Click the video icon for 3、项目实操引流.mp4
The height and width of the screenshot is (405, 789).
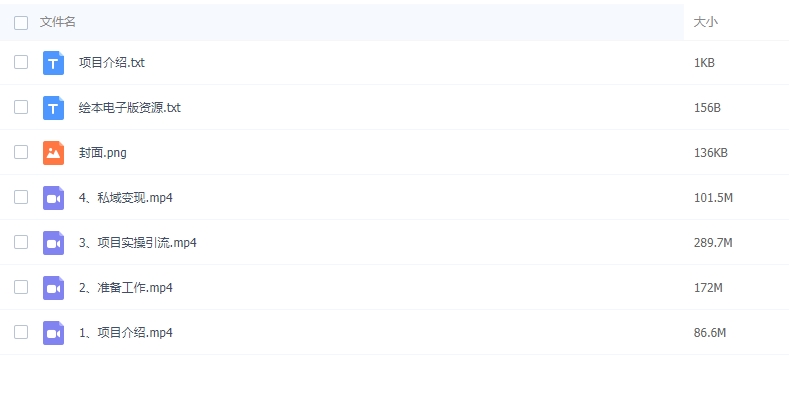tap(53, 243)
